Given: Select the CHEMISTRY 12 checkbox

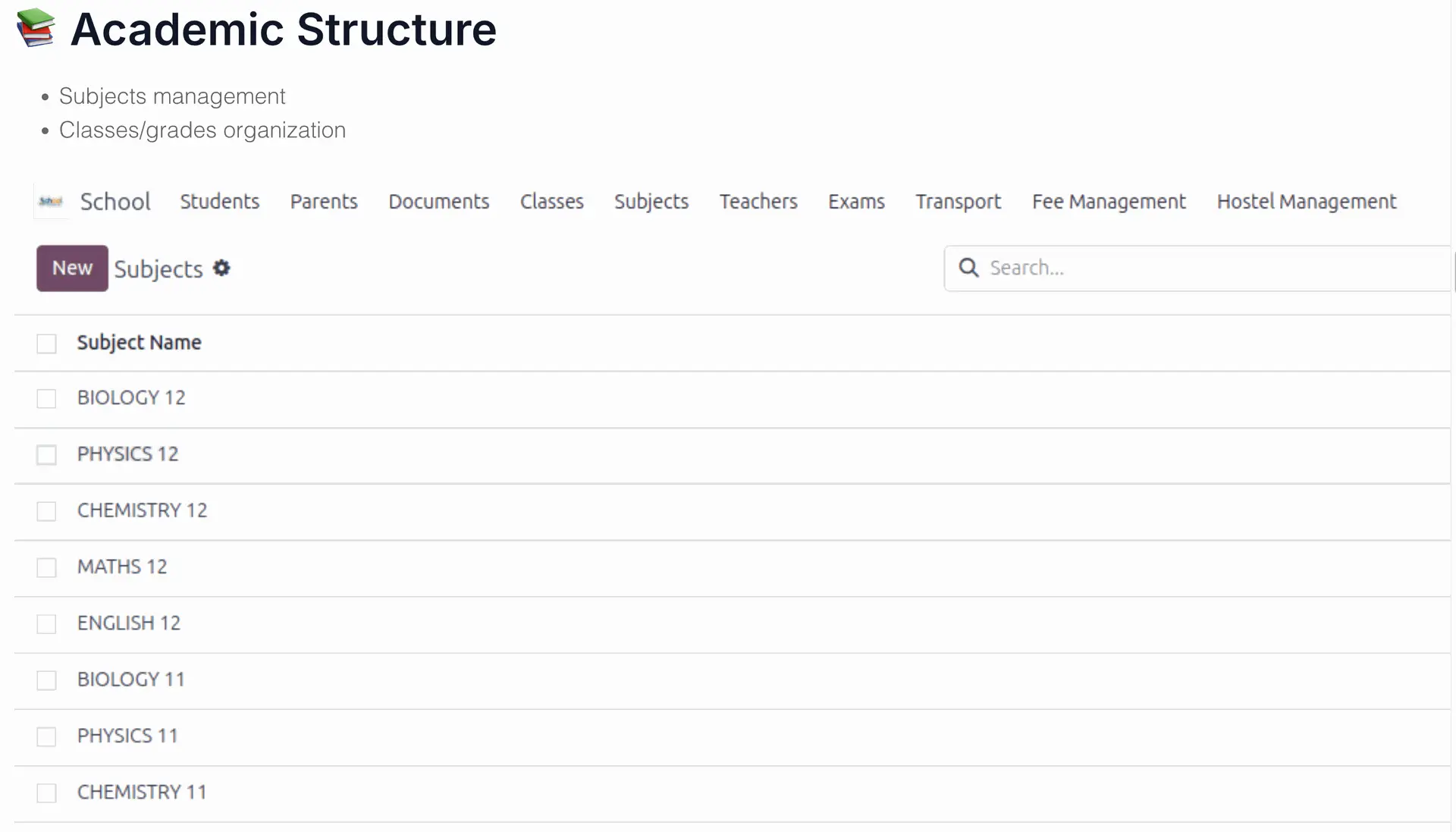Looking at the screenshot, I should [x=47, y=511].
